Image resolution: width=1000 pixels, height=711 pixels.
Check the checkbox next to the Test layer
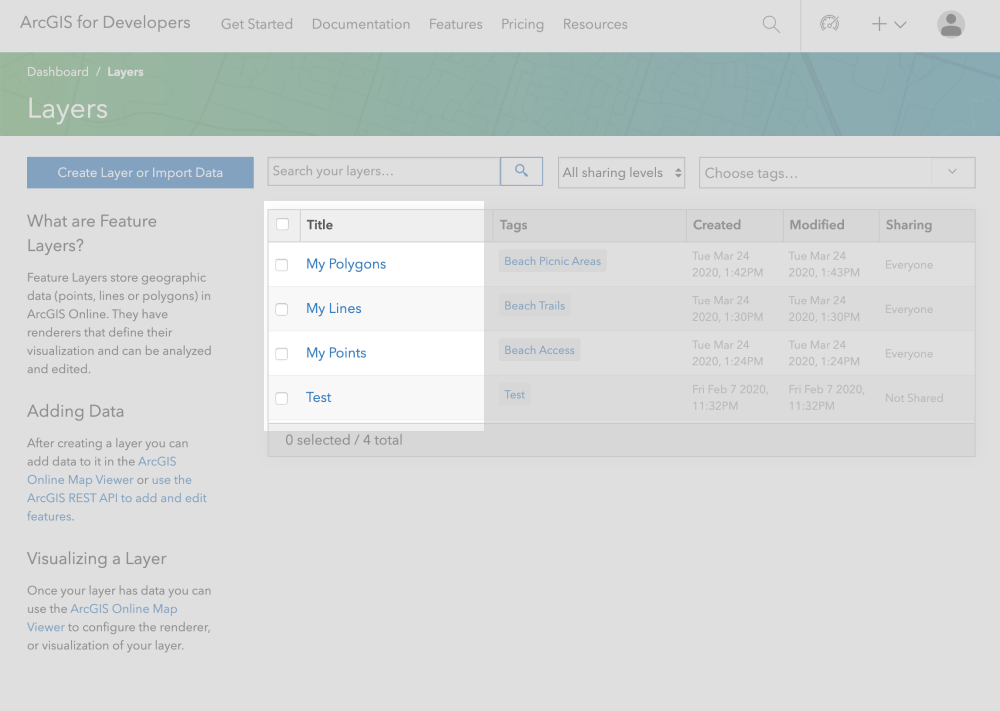282,397
